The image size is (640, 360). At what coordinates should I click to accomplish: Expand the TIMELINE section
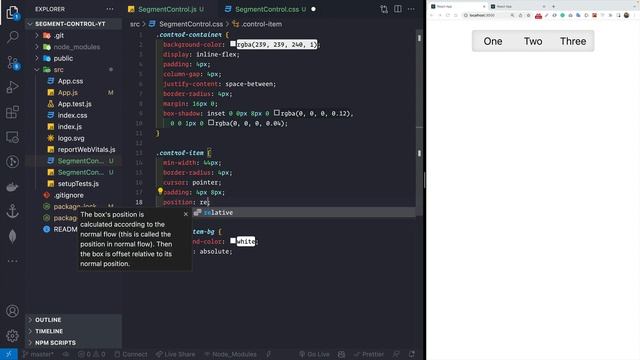pos(74,331)
